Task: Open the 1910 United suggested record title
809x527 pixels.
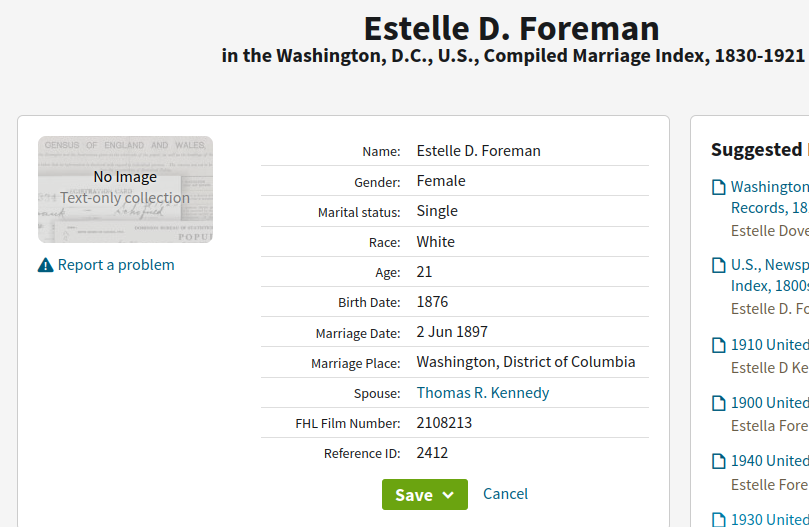Action: pyautogui.click(x=769, y=345)
